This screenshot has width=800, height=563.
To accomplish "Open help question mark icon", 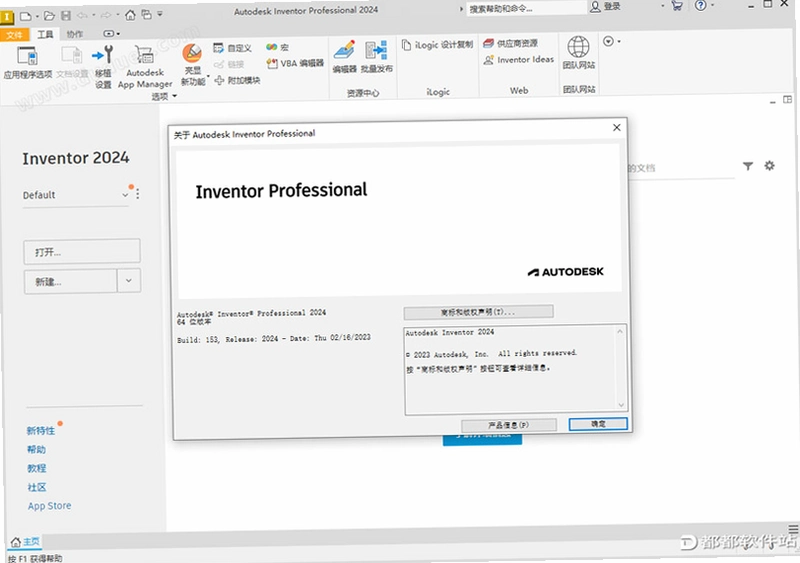I will coord(701,6).
